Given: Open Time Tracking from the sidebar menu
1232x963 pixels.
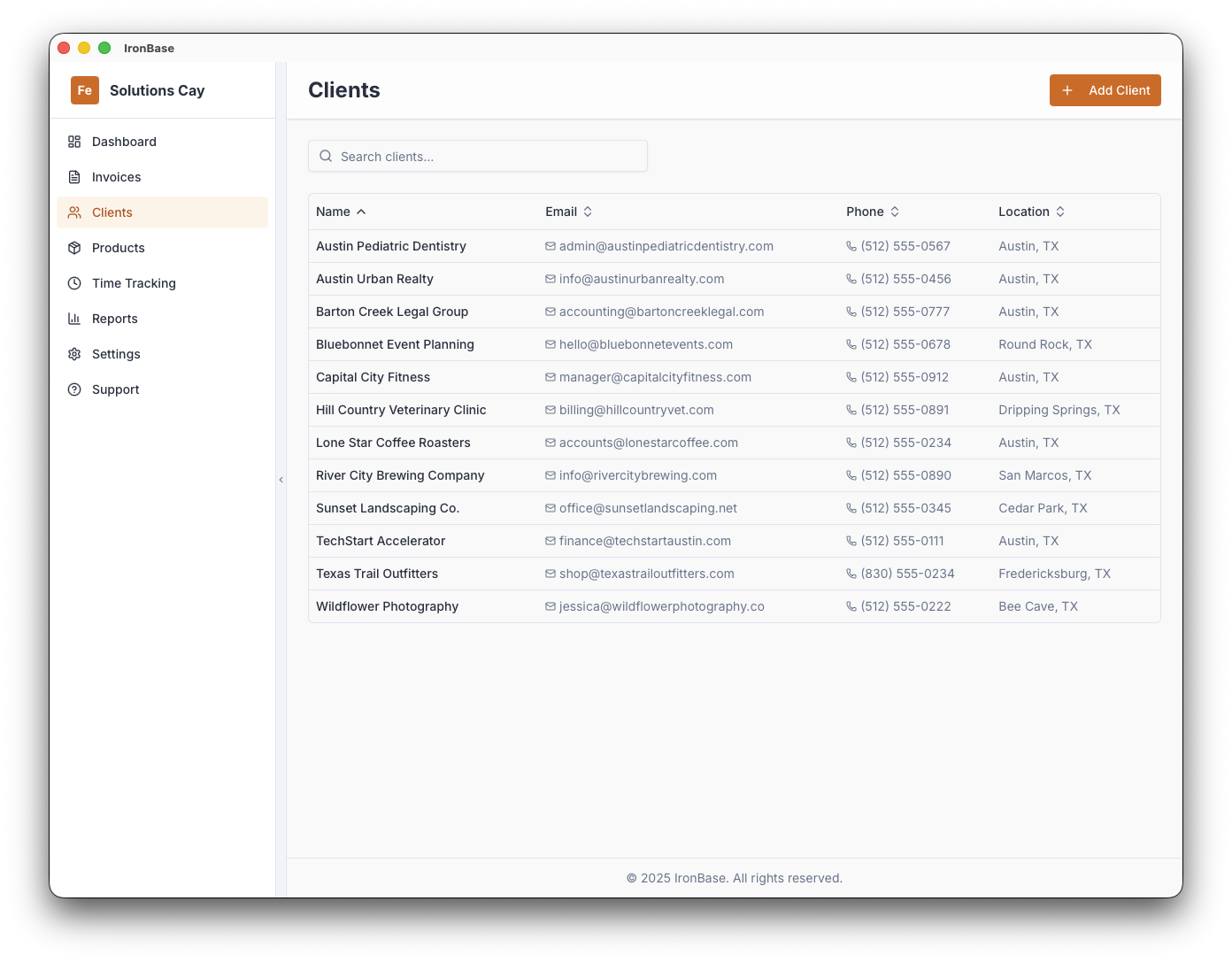Looking at the screenshot, I should pos(133,283).
